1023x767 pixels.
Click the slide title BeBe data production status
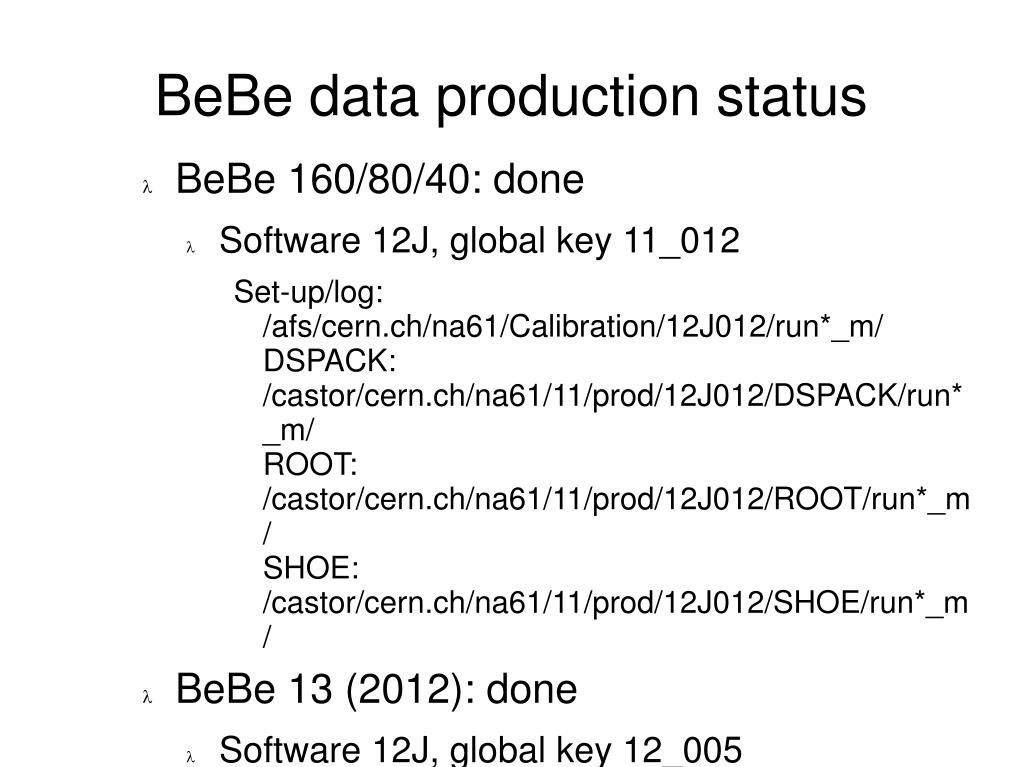pyautogui.click(x=511, y=97)
